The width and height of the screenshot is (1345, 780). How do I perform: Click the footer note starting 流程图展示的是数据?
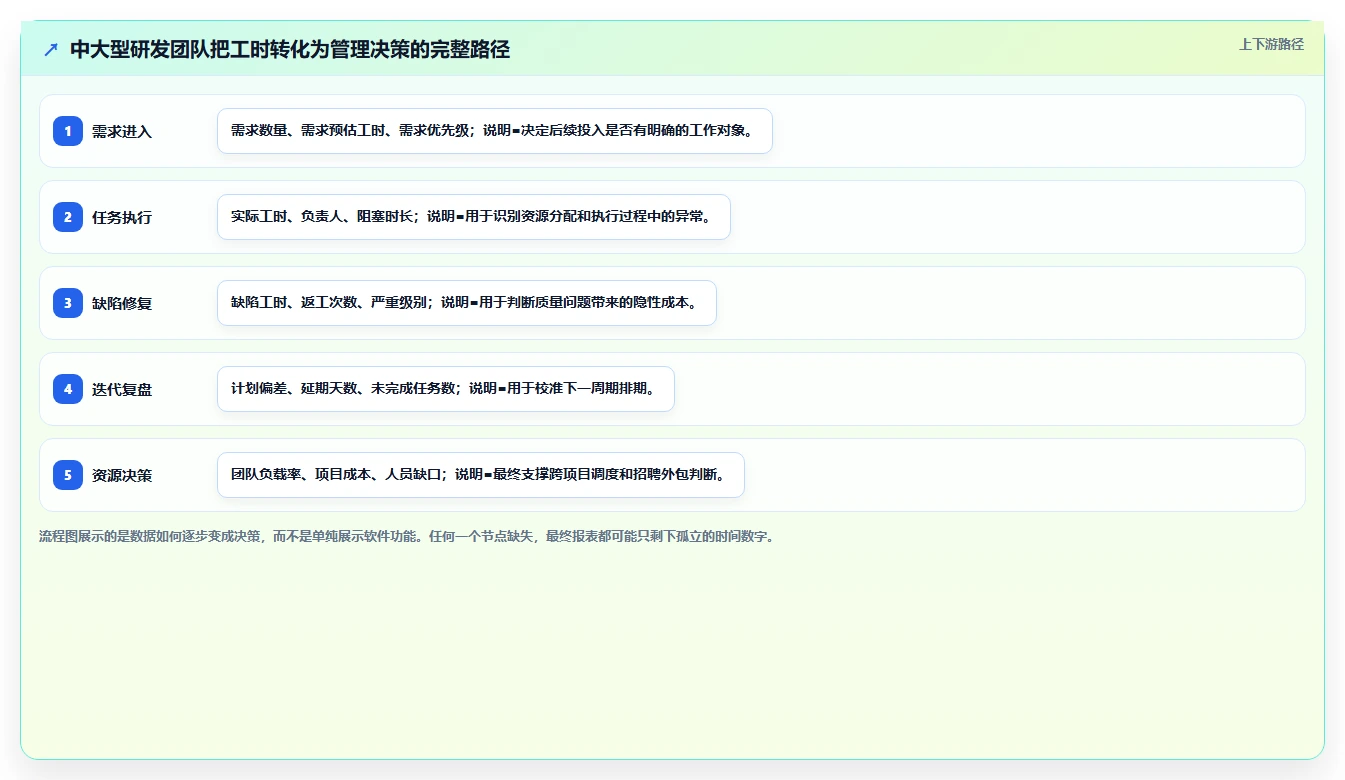(x=407, y=536)
